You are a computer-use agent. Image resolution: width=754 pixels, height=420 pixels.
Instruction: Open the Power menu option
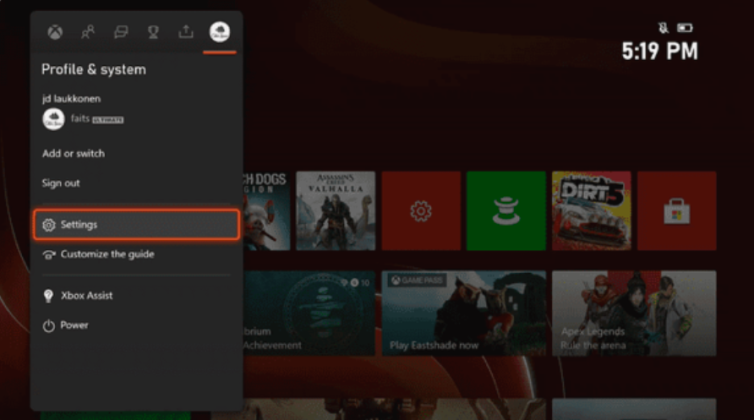click(137, 325)
